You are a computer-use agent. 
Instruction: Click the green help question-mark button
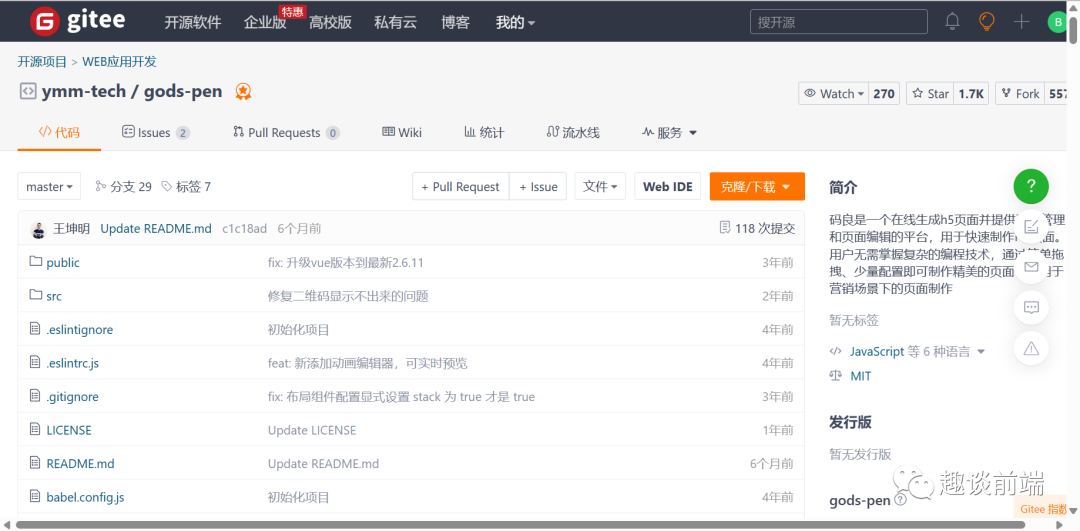[x=1031, y=186]
